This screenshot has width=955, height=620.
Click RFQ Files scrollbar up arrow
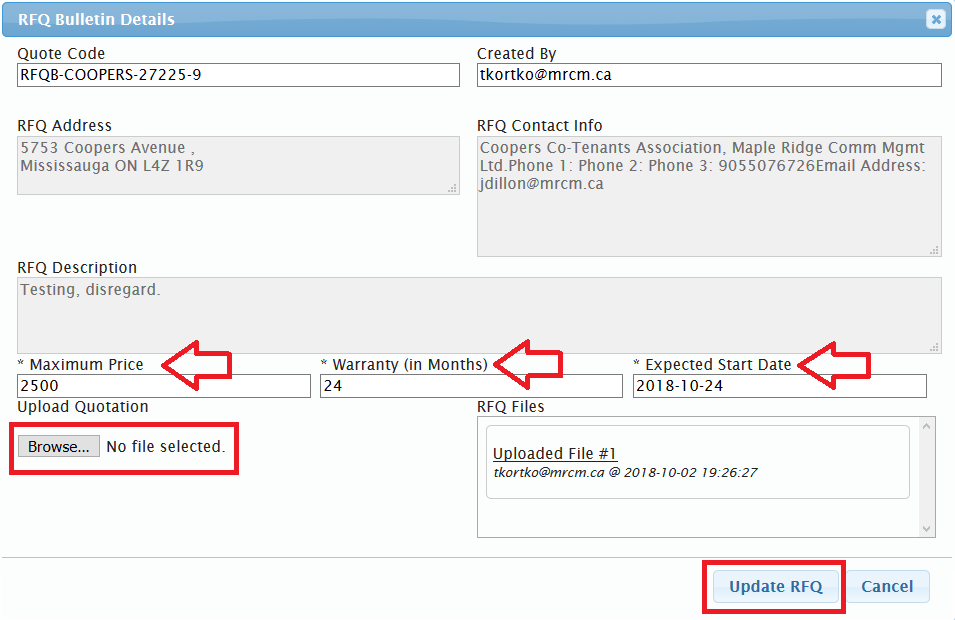[x=926, y=426]
